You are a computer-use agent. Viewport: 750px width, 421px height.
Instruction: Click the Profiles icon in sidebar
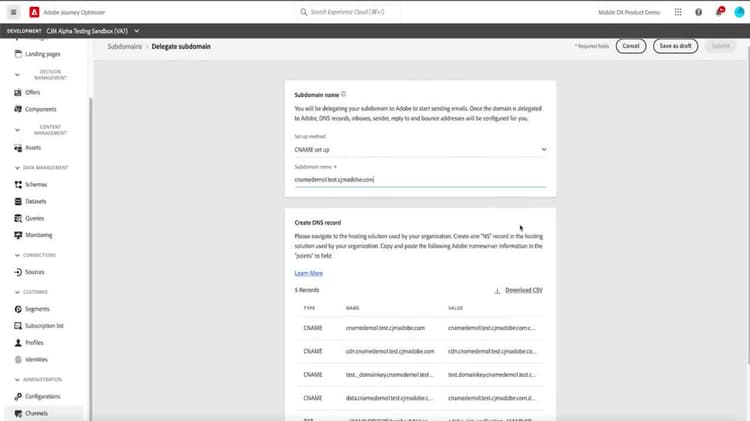pyautogui.click(x=18, y=343)
